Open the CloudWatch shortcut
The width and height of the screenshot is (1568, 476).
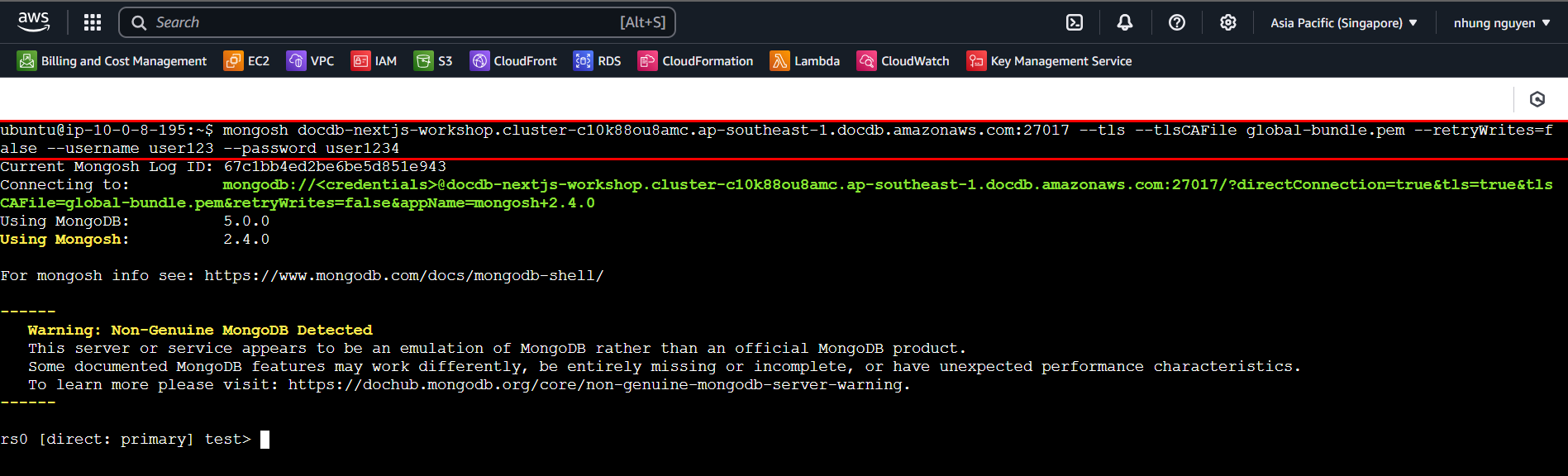(903, 61)
